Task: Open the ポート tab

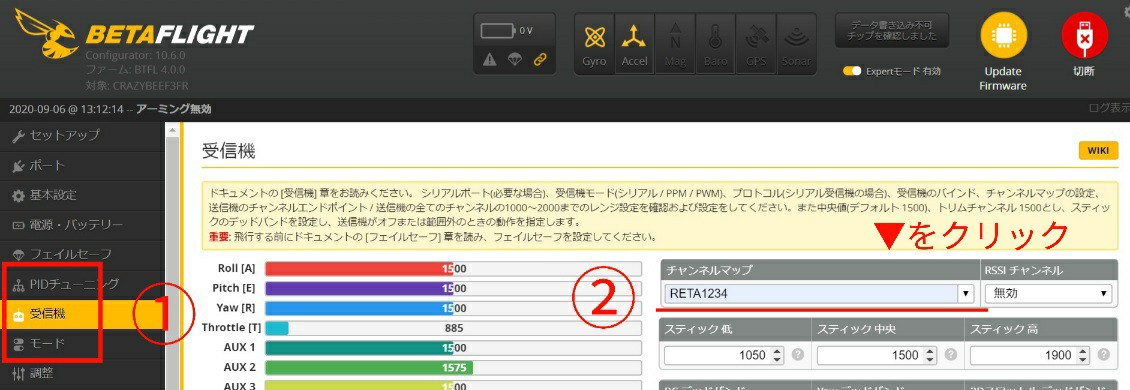Action: tap(82, 166)
